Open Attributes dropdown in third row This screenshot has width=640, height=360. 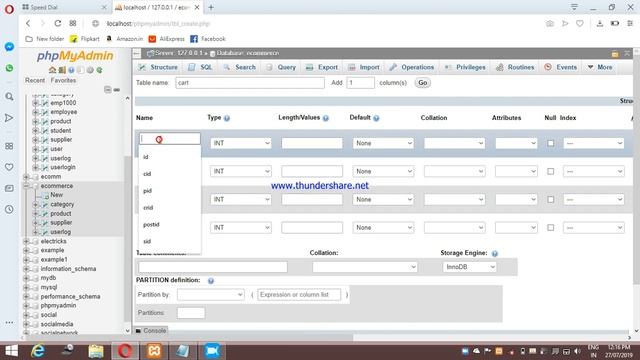[x=516, y=200]
